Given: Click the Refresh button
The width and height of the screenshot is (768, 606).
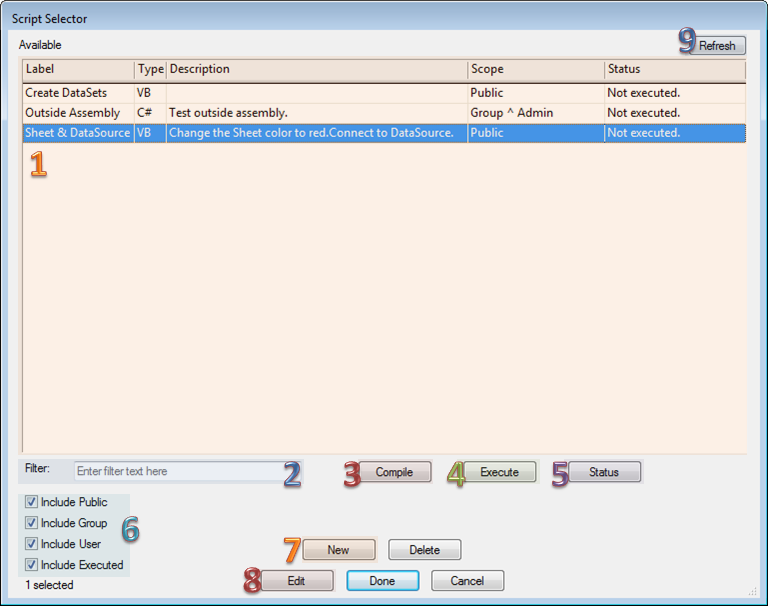Looking at the screenshot, I should (x=717, y=45).
